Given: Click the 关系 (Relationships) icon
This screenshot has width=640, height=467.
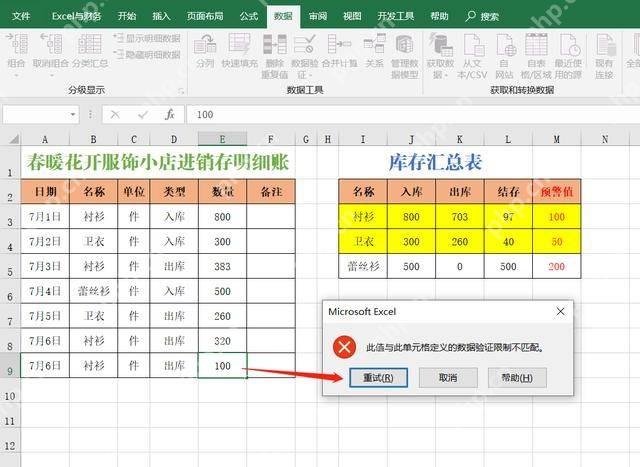Looking at the screenshot, I should tap(375, 44).
